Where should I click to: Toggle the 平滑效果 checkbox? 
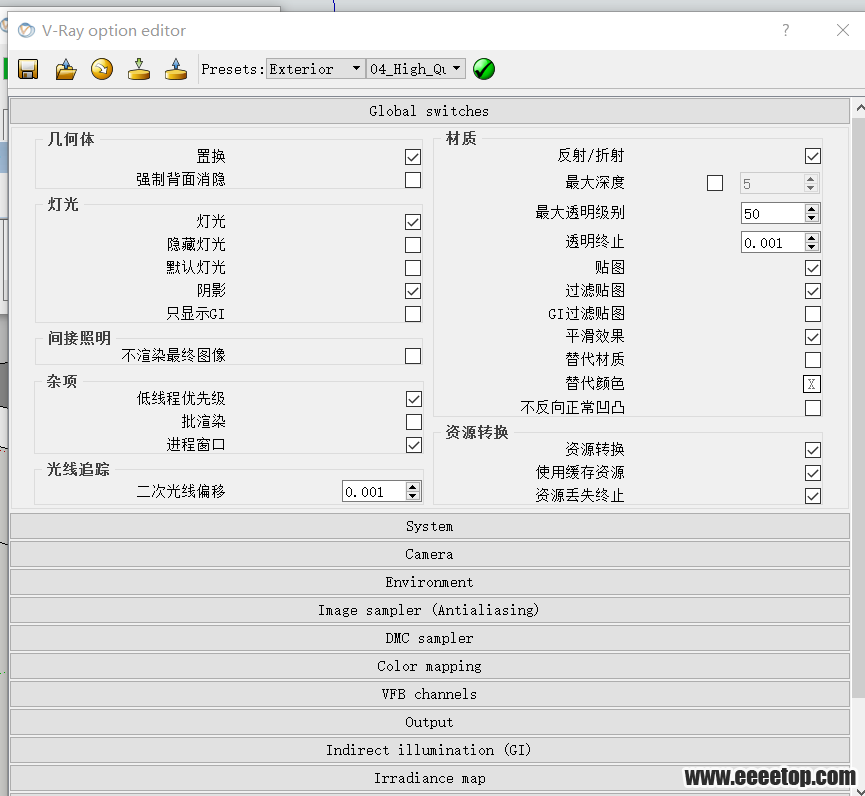click(813, 337)
